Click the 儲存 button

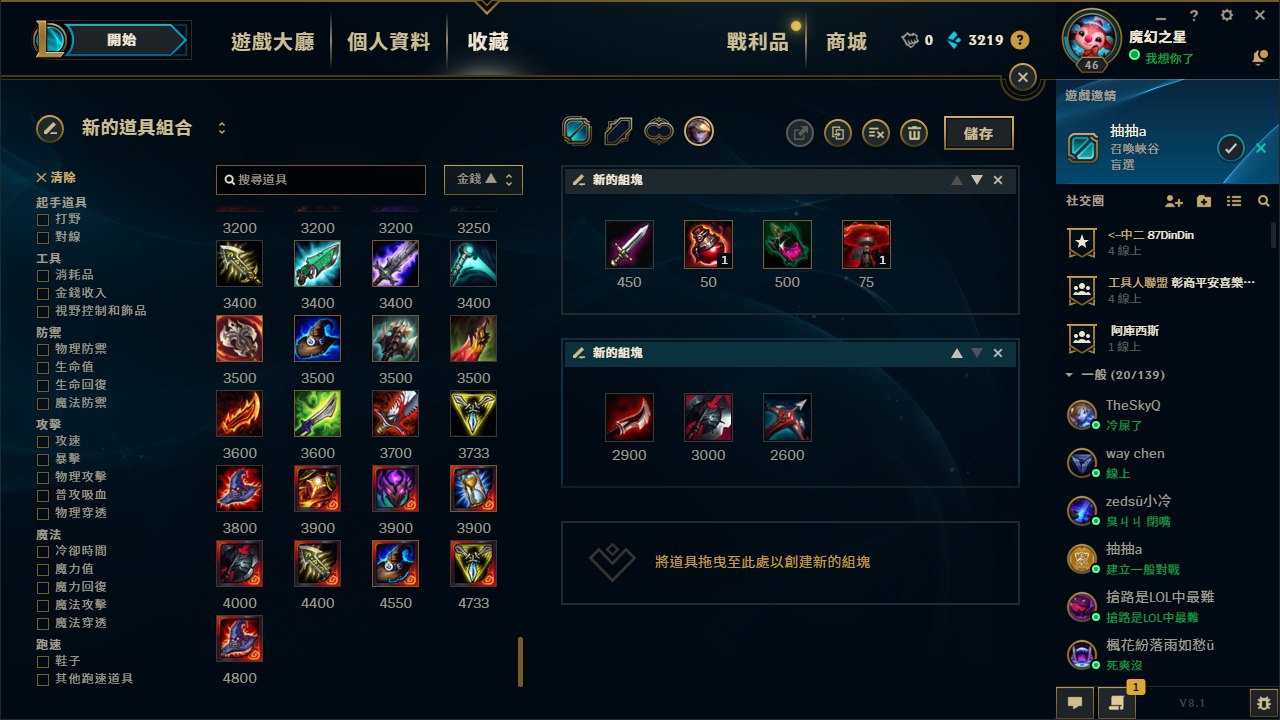[x=979, y=133]
